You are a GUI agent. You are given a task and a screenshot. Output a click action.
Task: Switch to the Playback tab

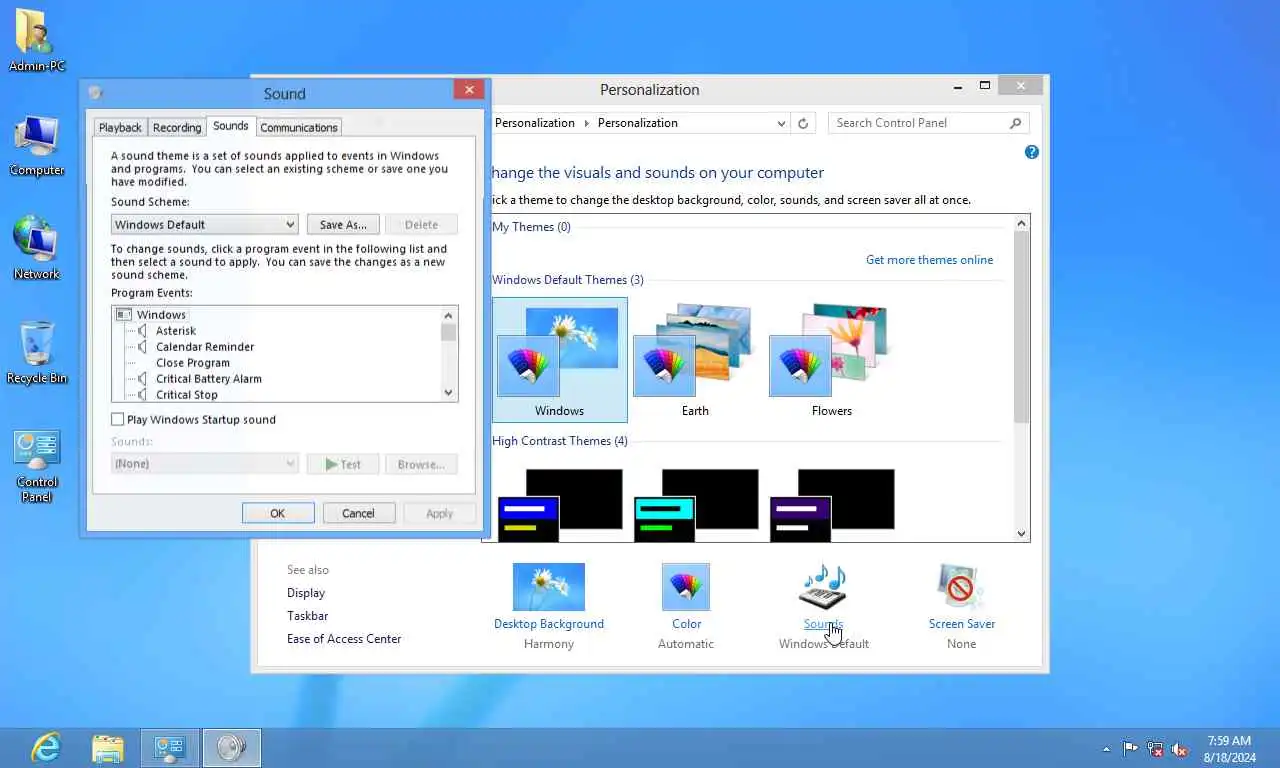click(x=120, y=127)
